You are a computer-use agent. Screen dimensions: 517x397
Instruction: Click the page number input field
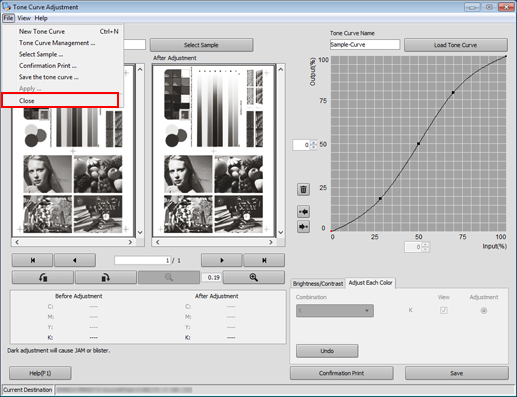[x=143, y=260]
